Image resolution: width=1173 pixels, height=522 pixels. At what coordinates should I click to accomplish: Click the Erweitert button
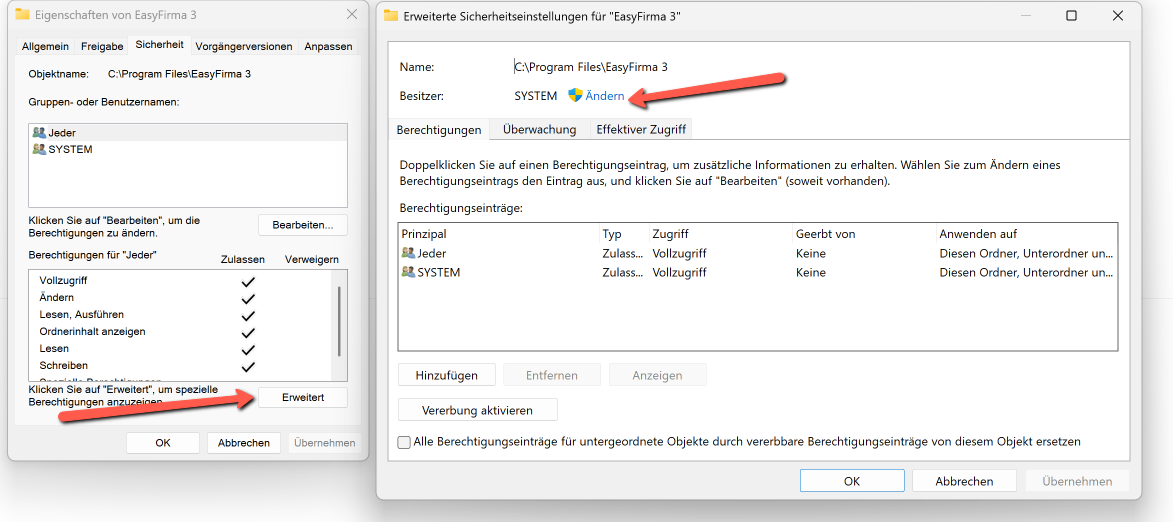[x=303, y=398]
